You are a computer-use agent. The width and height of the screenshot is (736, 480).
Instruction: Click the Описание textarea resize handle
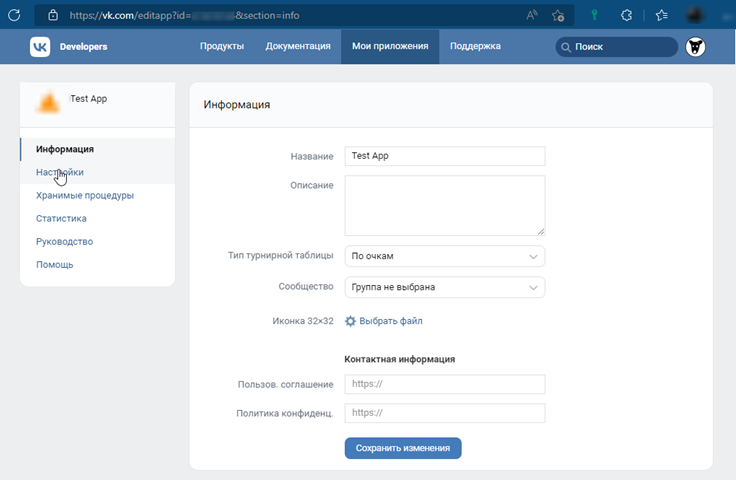point(541,231)
